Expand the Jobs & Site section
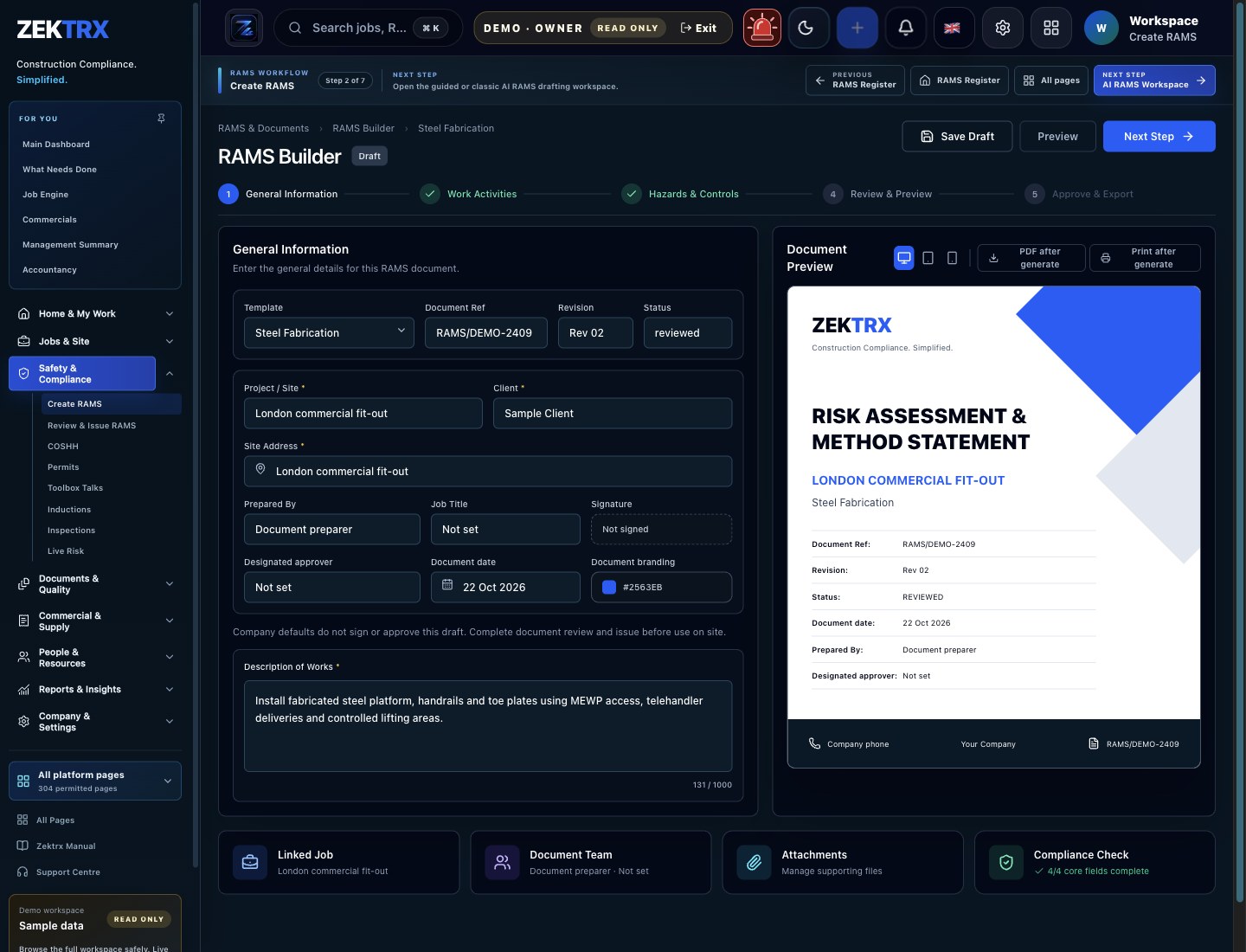This screenshot has height=952, width=1246. click(95, 341)
